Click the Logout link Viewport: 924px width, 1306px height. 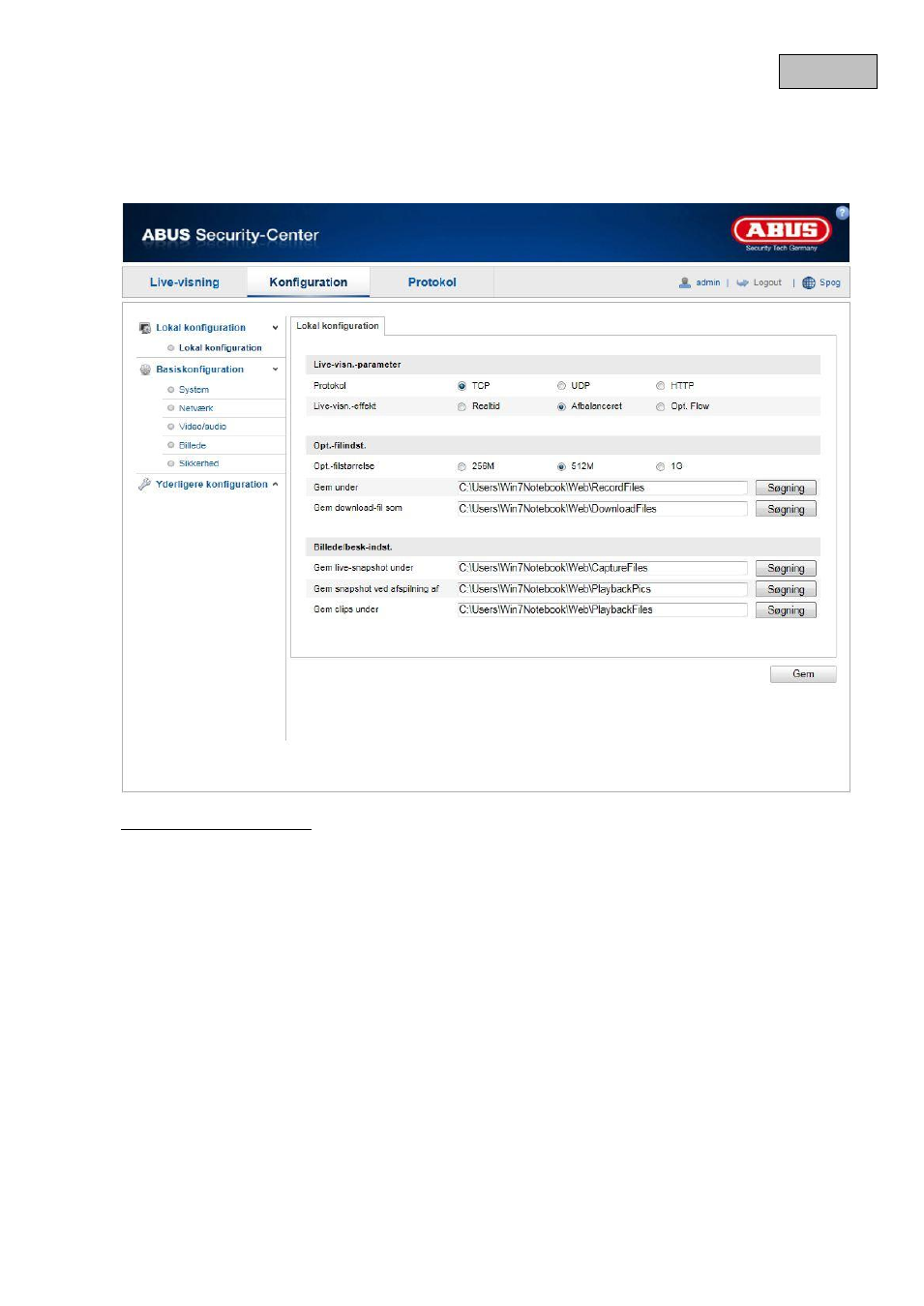tap(767, 282)
